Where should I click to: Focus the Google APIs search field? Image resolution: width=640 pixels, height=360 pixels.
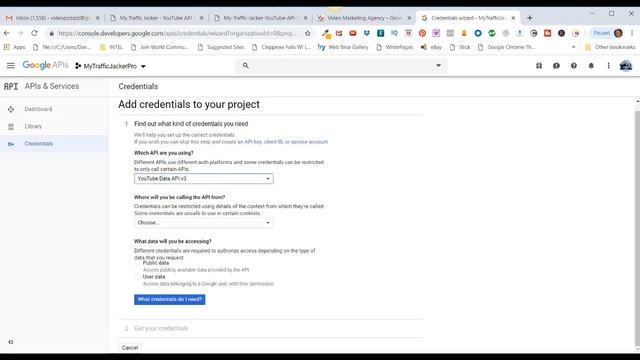click(341, 65)
